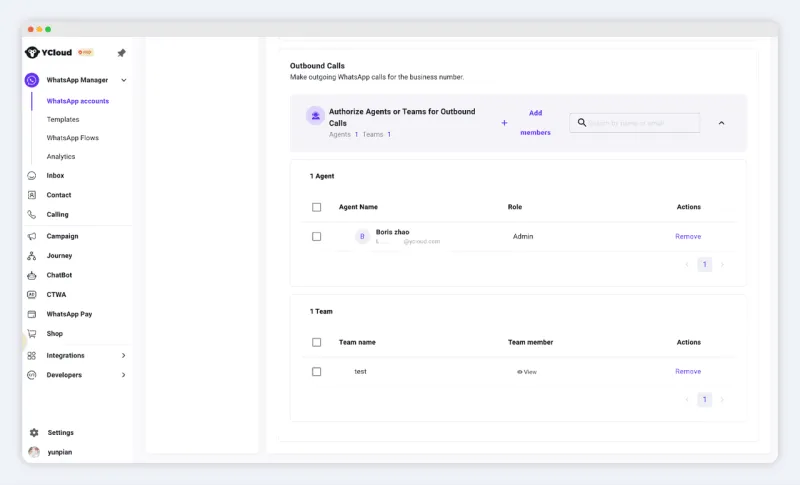Screen dimensions: 800x485
Task: Open the Shop cart icon
Action: click(32, 334)
